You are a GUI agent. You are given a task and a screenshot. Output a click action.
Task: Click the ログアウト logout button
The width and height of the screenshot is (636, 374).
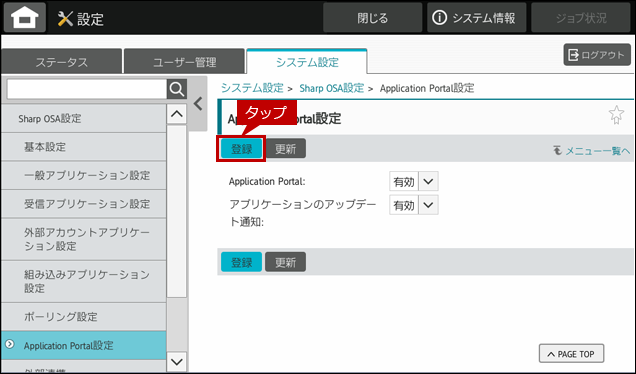597,55
